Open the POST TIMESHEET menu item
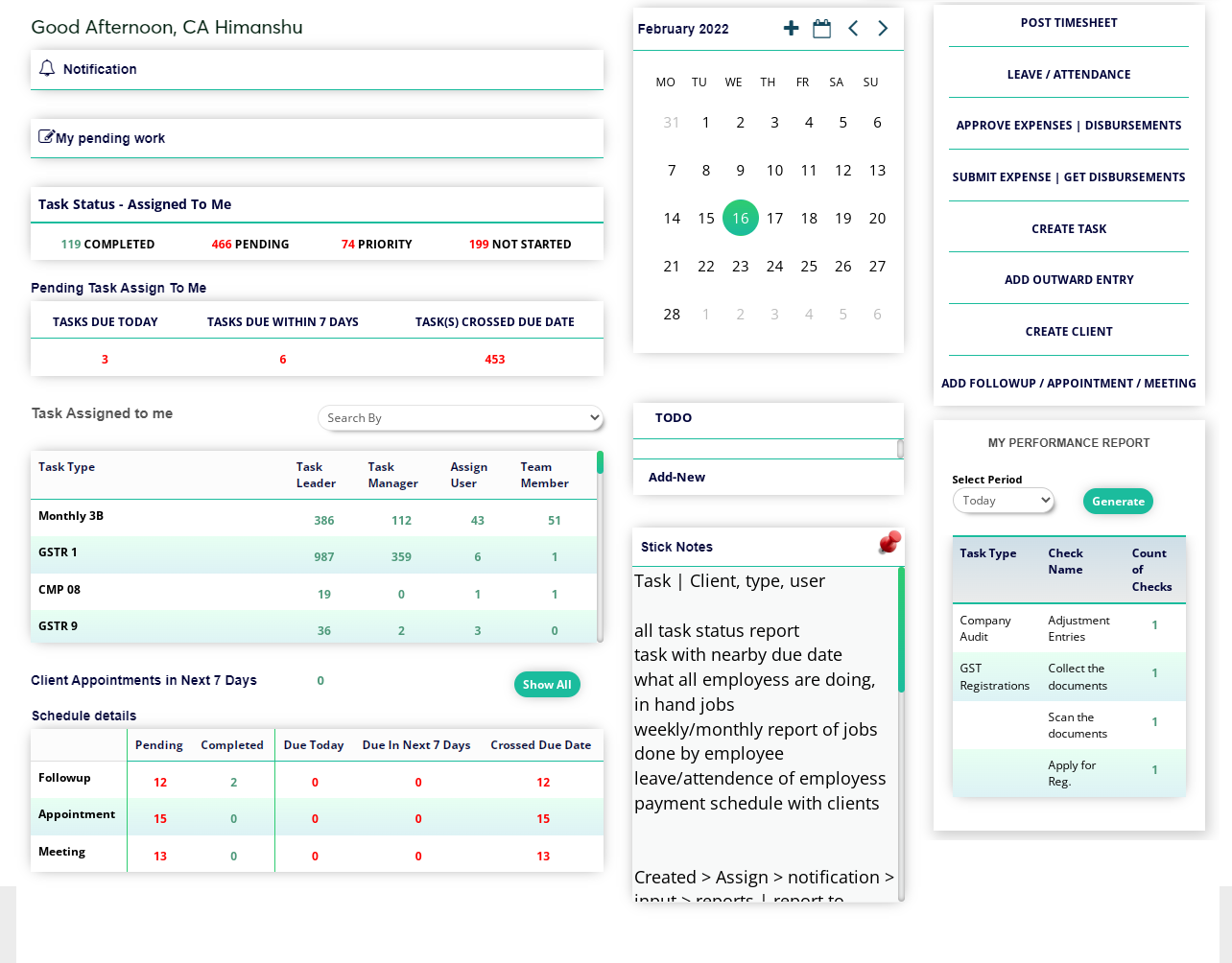1232x963 pixels. tap(1068, 22)
